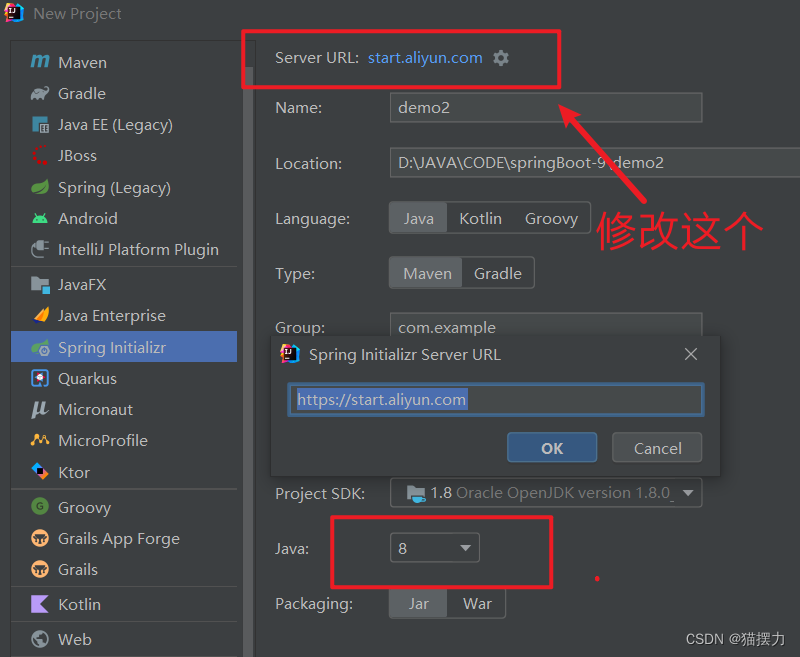Screen dimensions: 800x657
Task: Click the JBoss icon in the list
Action: pos(40,156)
